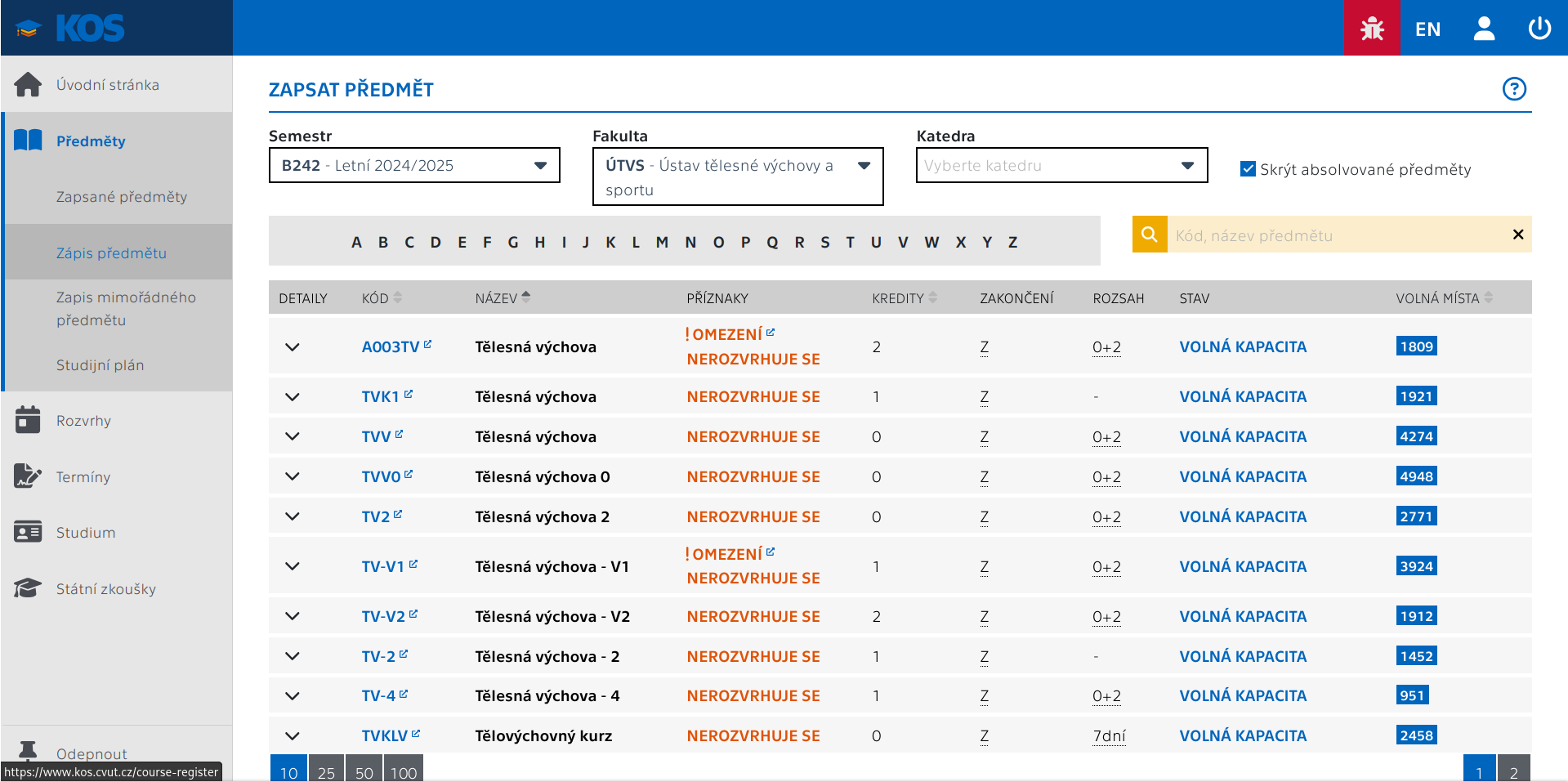Open course link TV-V2
The height and width of the screenshot is (782, 1568).
point(383,616)
